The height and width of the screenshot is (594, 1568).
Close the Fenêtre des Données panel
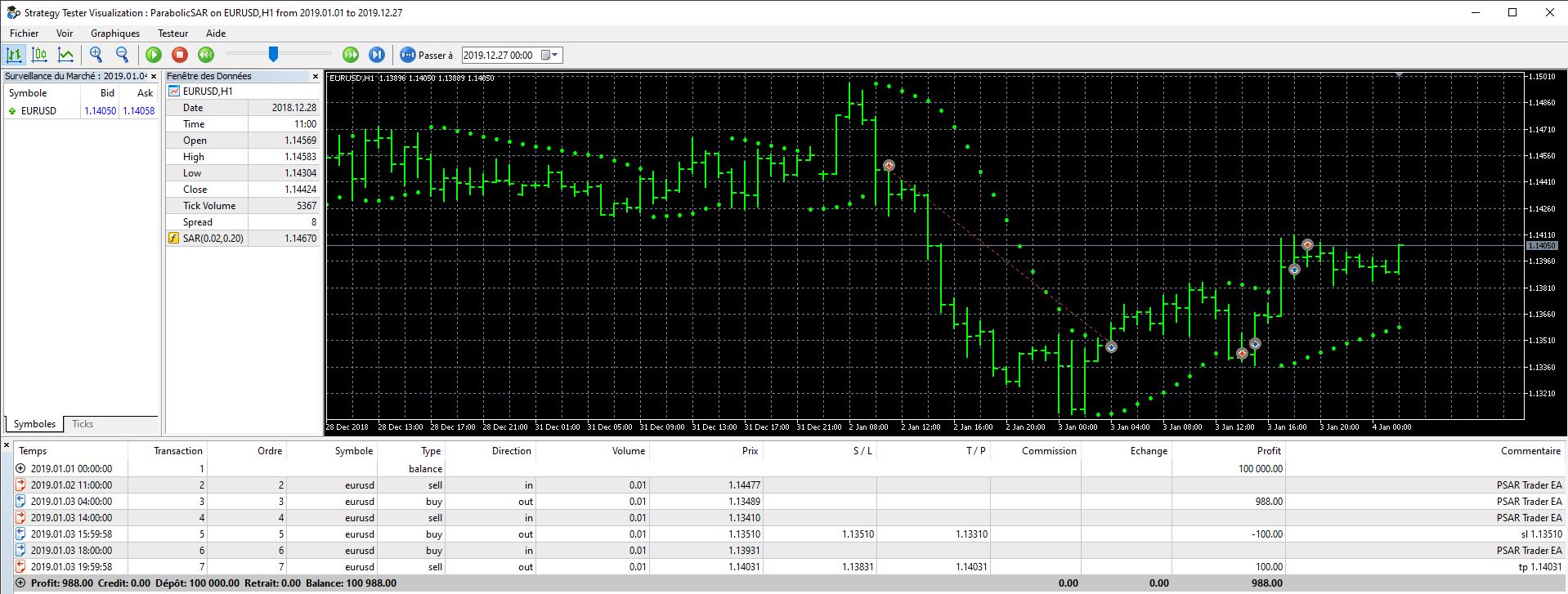(316, 76)
